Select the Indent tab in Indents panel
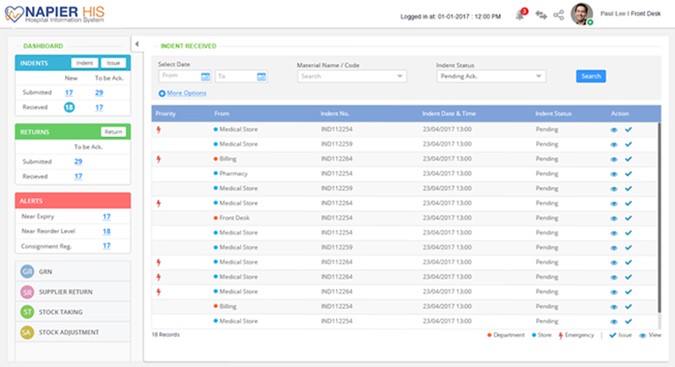Viewport: 675px width, 367px height. click(x=84, y=63)
